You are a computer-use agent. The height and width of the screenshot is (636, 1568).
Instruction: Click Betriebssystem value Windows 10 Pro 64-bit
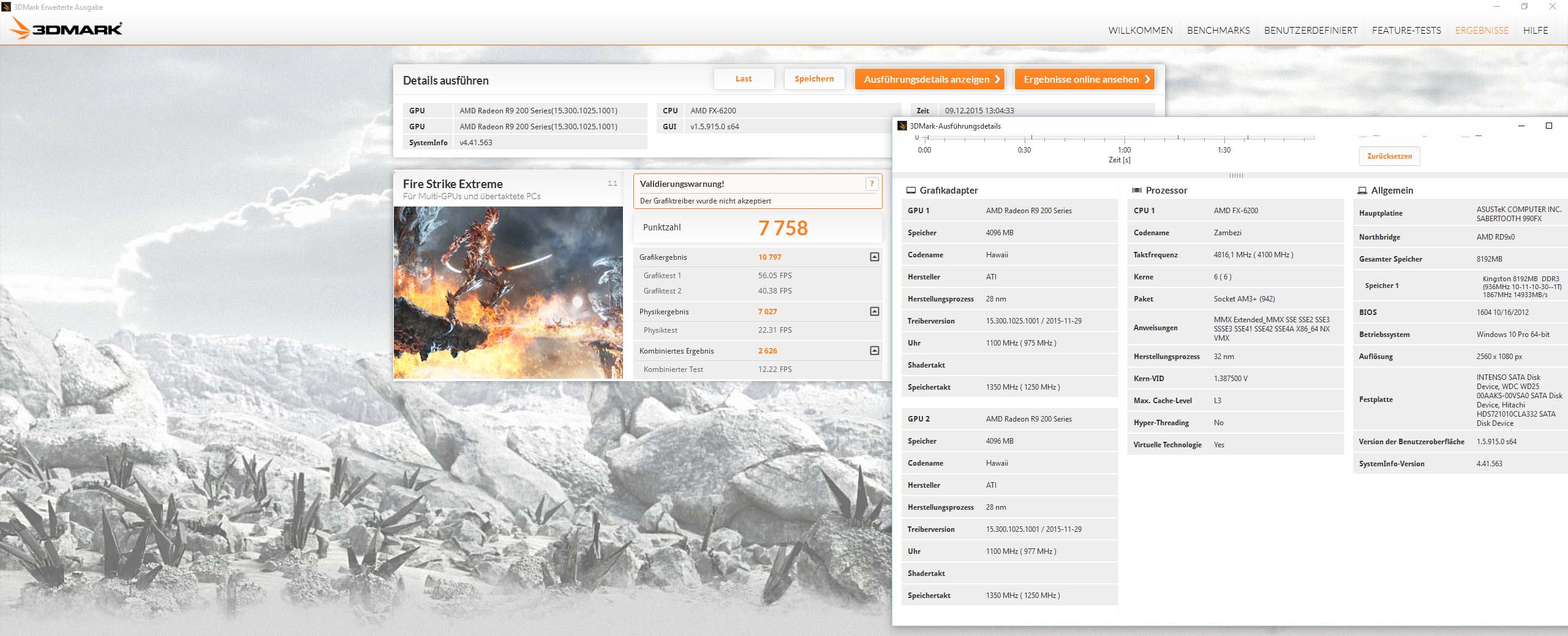click(x=1513, y=335)
